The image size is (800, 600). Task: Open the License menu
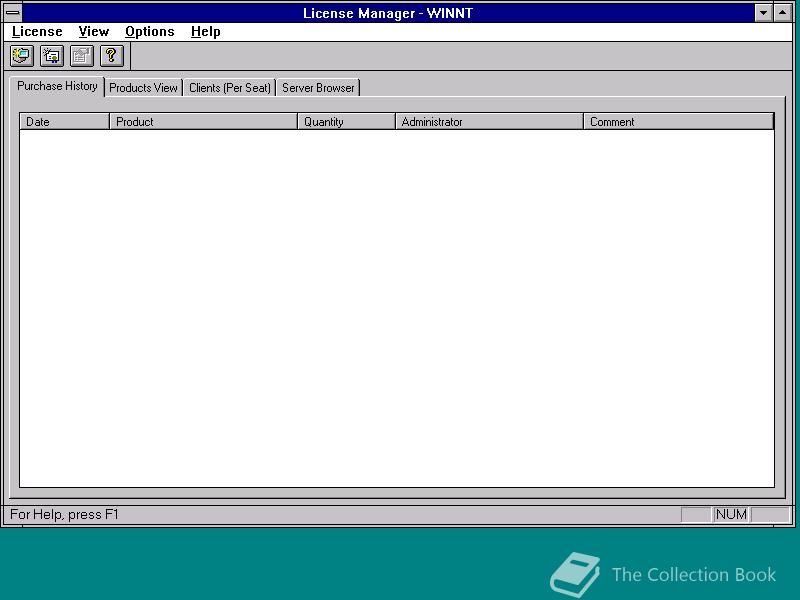coord(37,32)
